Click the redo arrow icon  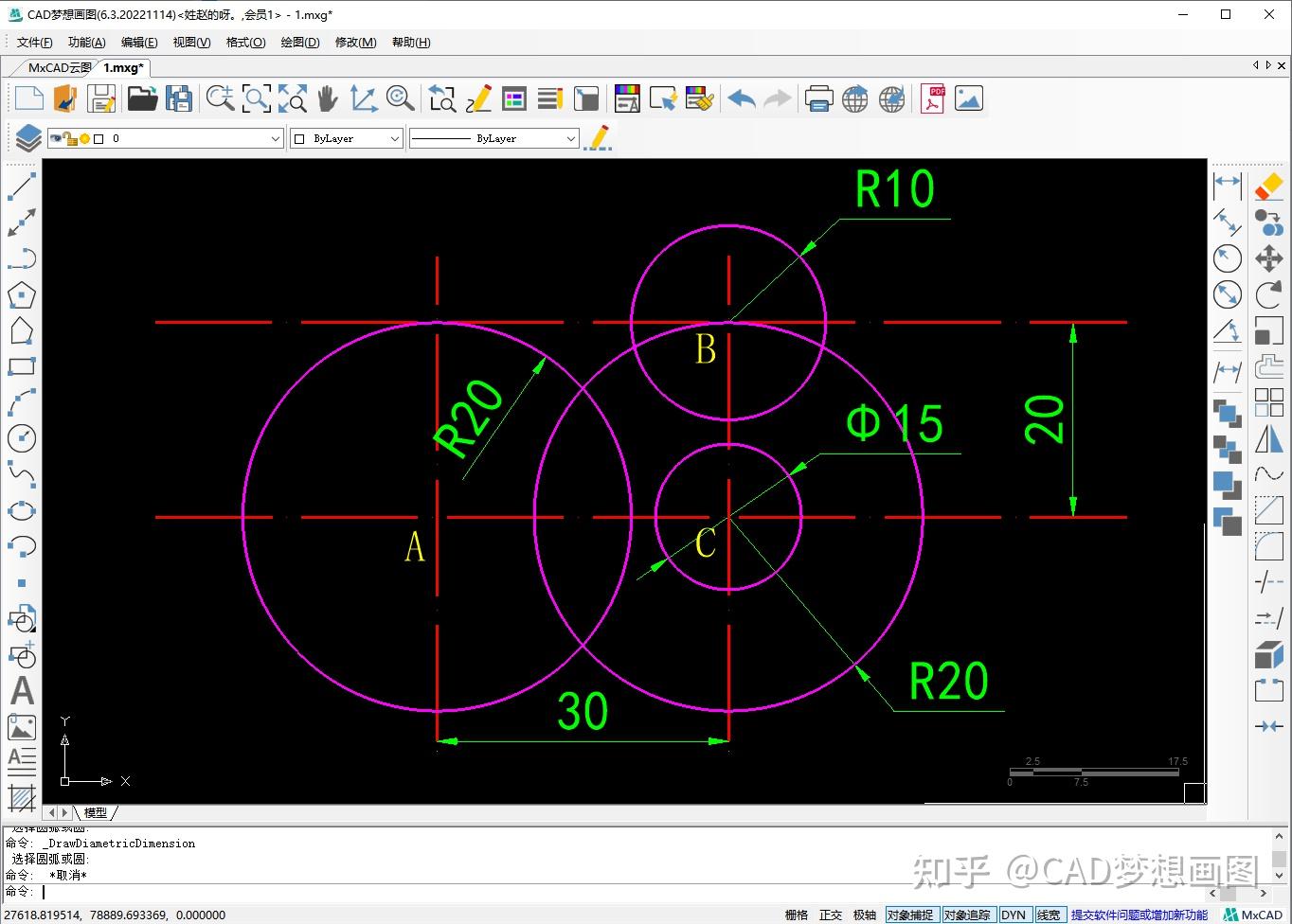(778, 98)
